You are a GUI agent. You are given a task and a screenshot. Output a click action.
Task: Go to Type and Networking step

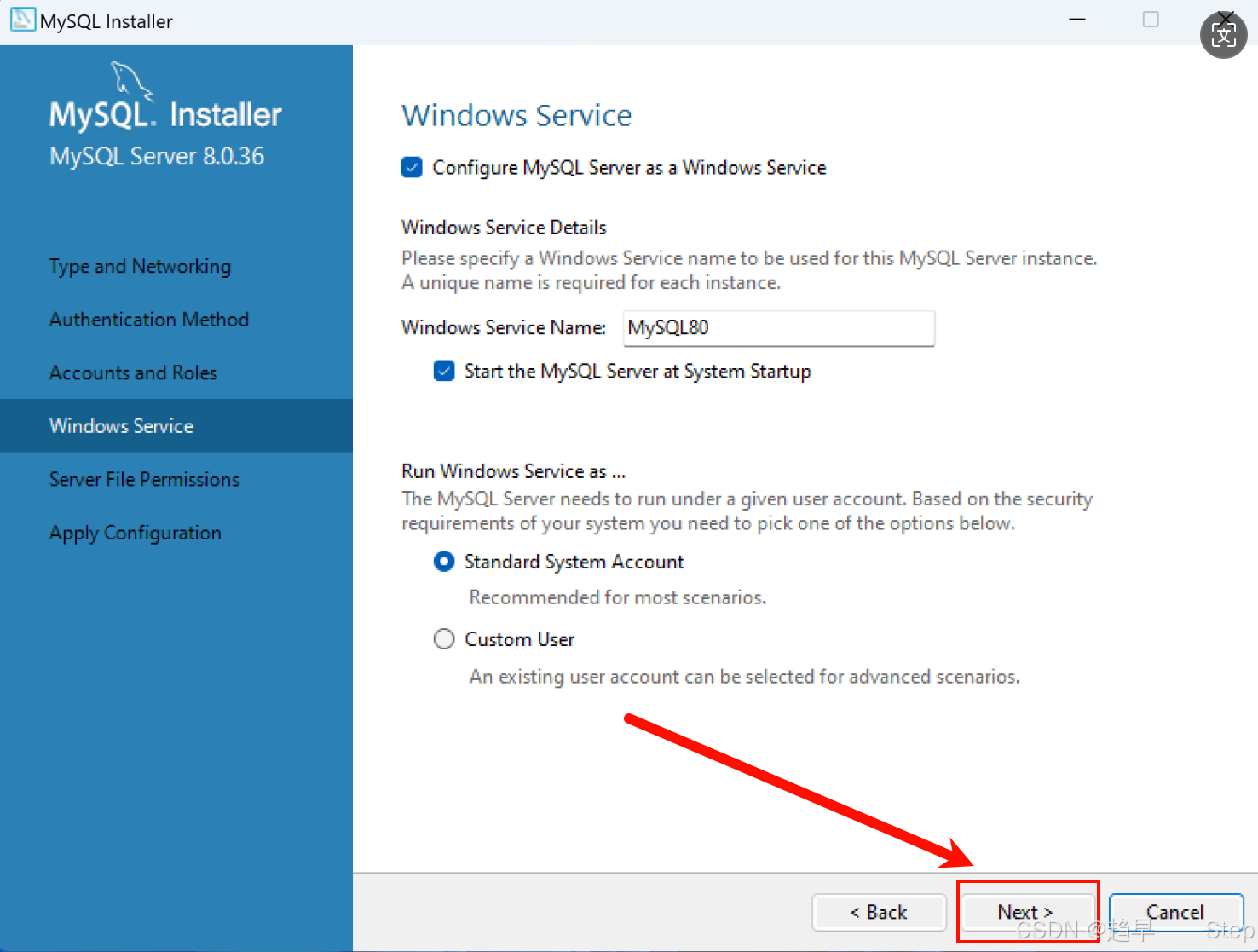click(140, 267)
